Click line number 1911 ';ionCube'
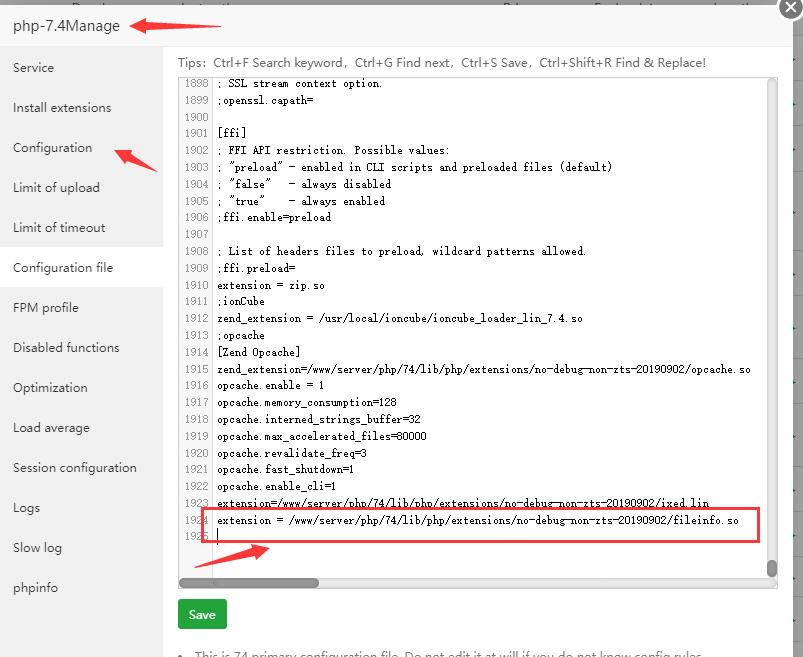Screen dimensions: 803x657 241,302
